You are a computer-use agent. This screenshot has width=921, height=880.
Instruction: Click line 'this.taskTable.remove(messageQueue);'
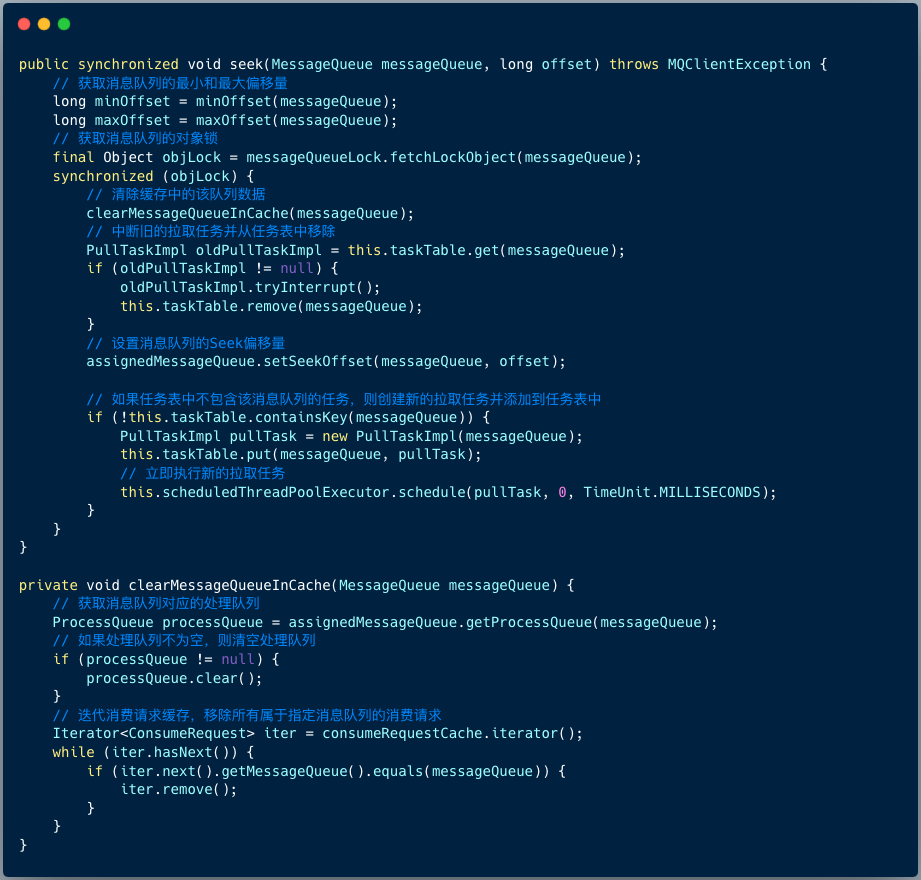point(271,306)
